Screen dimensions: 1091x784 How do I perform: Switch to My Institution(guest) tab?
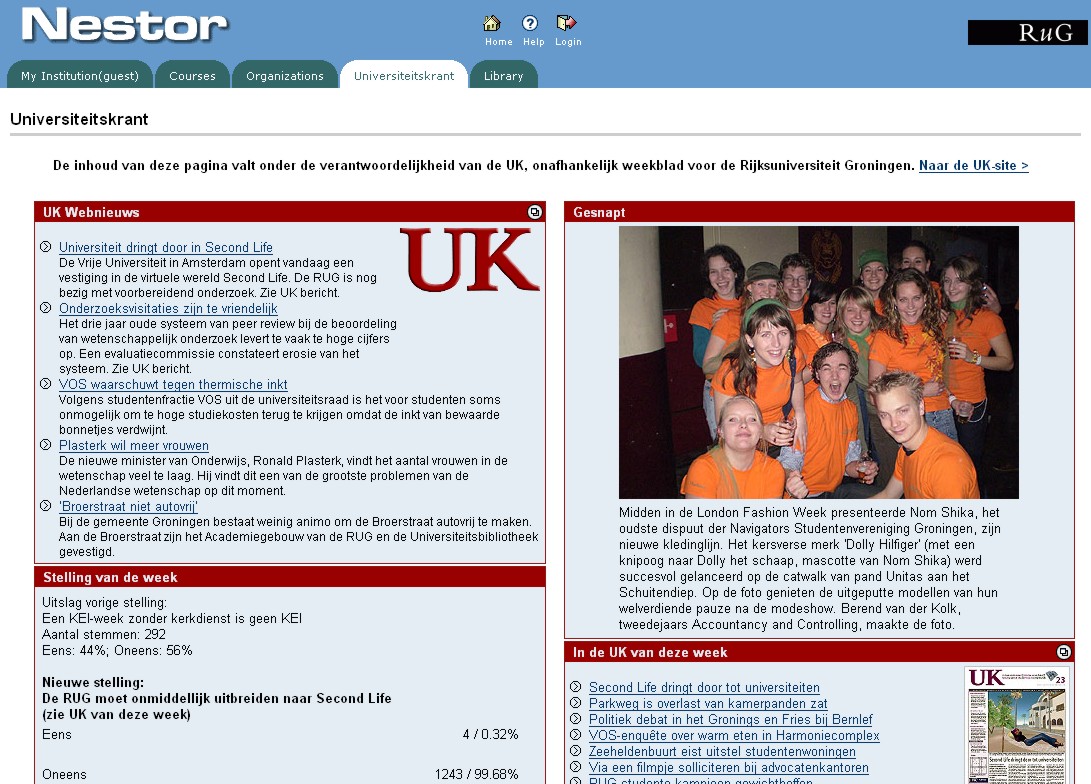click(80, 75)
